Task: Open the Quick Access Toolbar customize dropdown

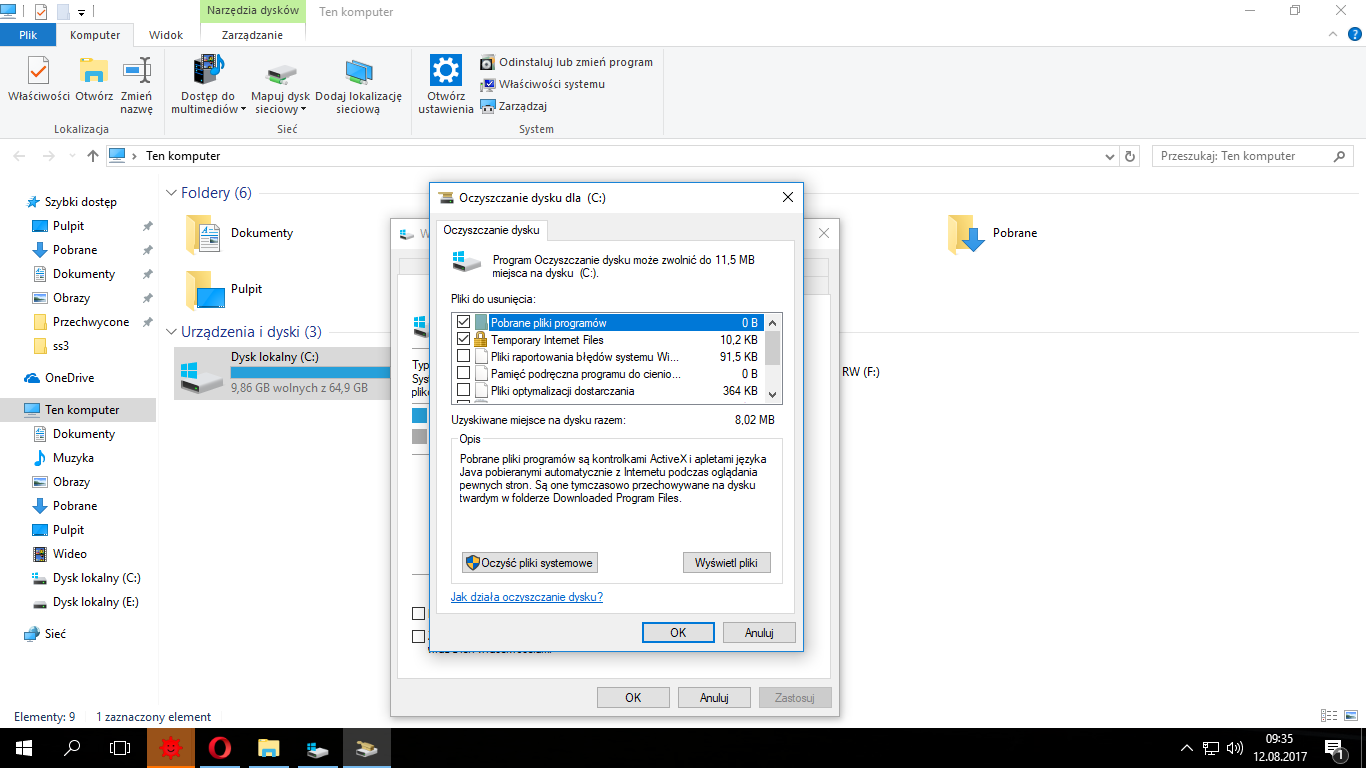Action: (x=81, y=12)
